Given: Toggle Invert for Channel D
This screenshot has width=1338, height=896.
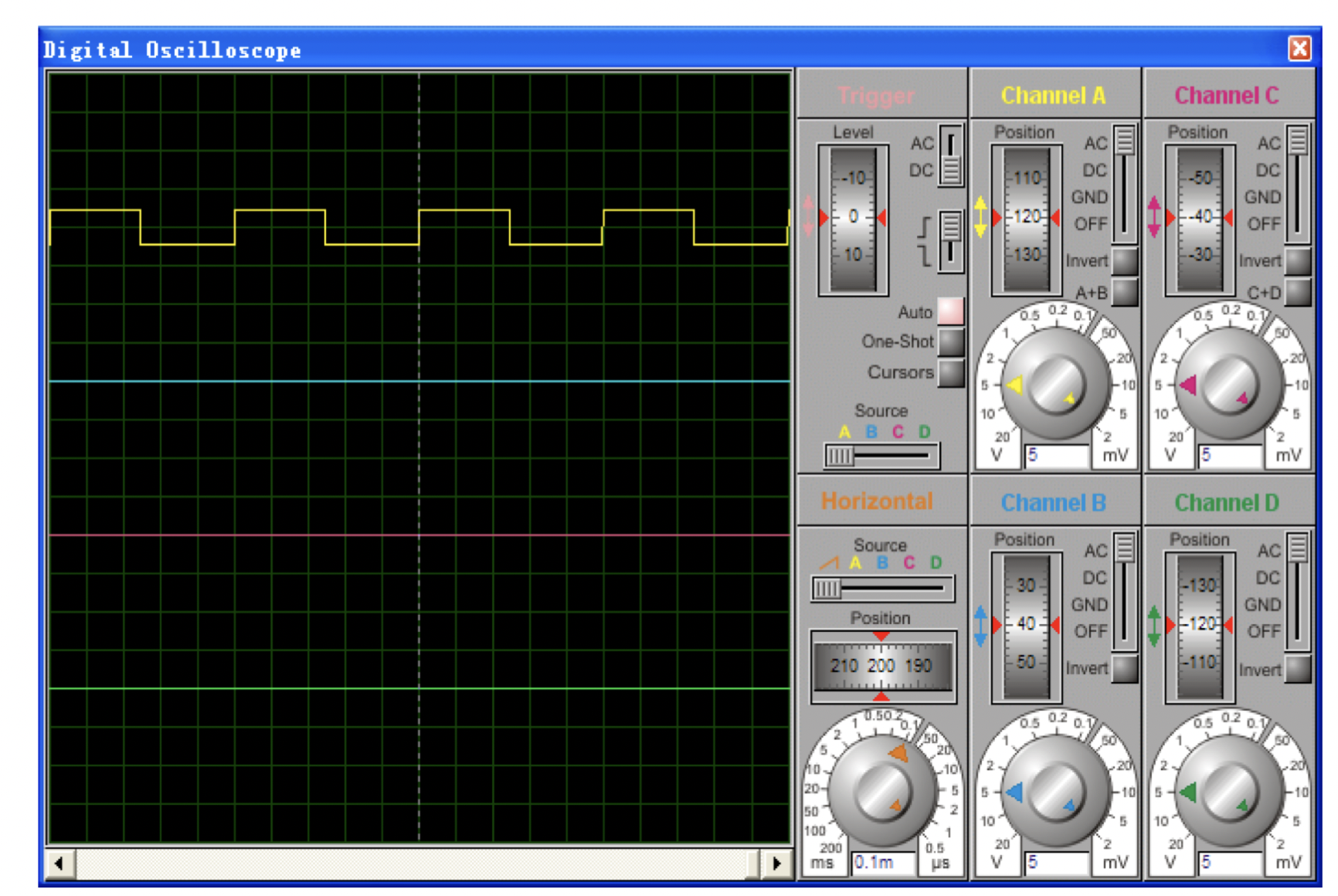Looking at the screenshot, I should click(1299, 669).
